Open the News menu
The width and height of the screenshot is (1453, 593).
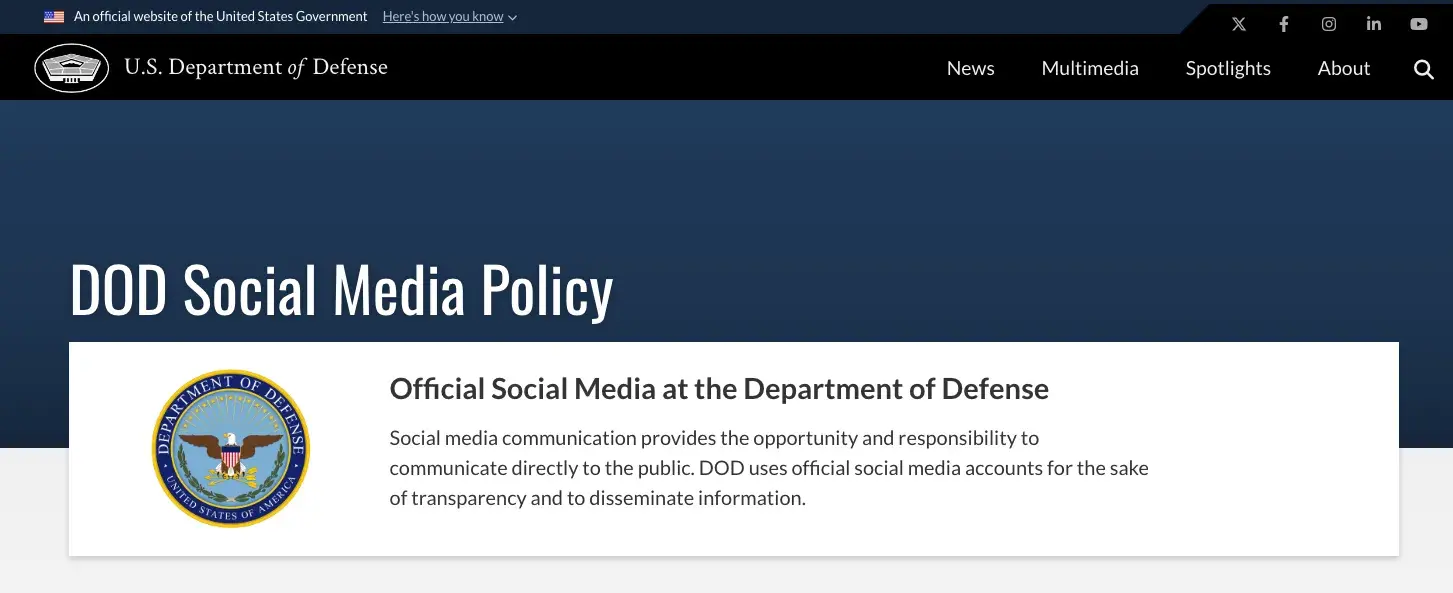coord(970,68)
